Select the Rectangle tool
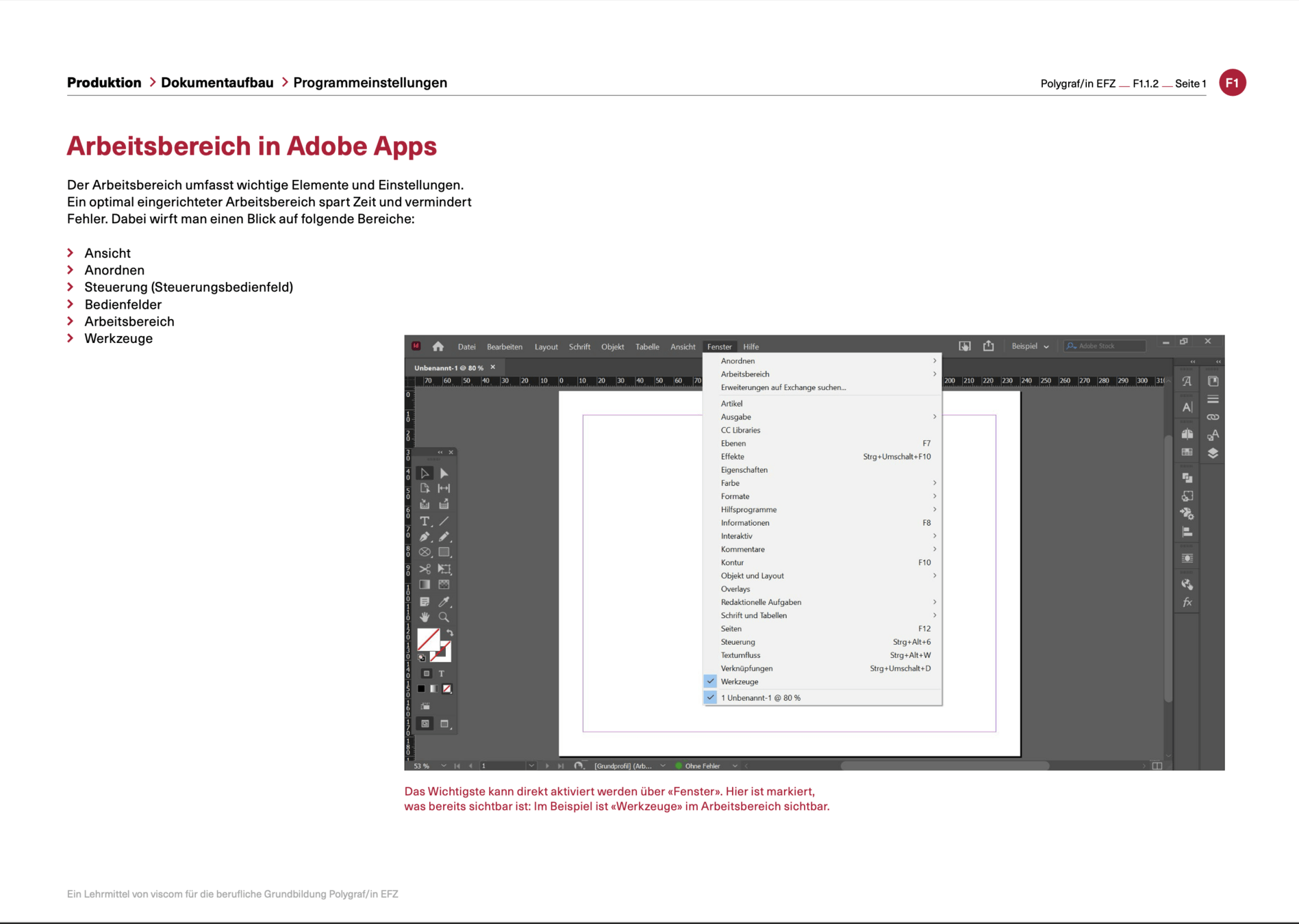This screenshot has width=1299, height=924. tap(444, 552)
